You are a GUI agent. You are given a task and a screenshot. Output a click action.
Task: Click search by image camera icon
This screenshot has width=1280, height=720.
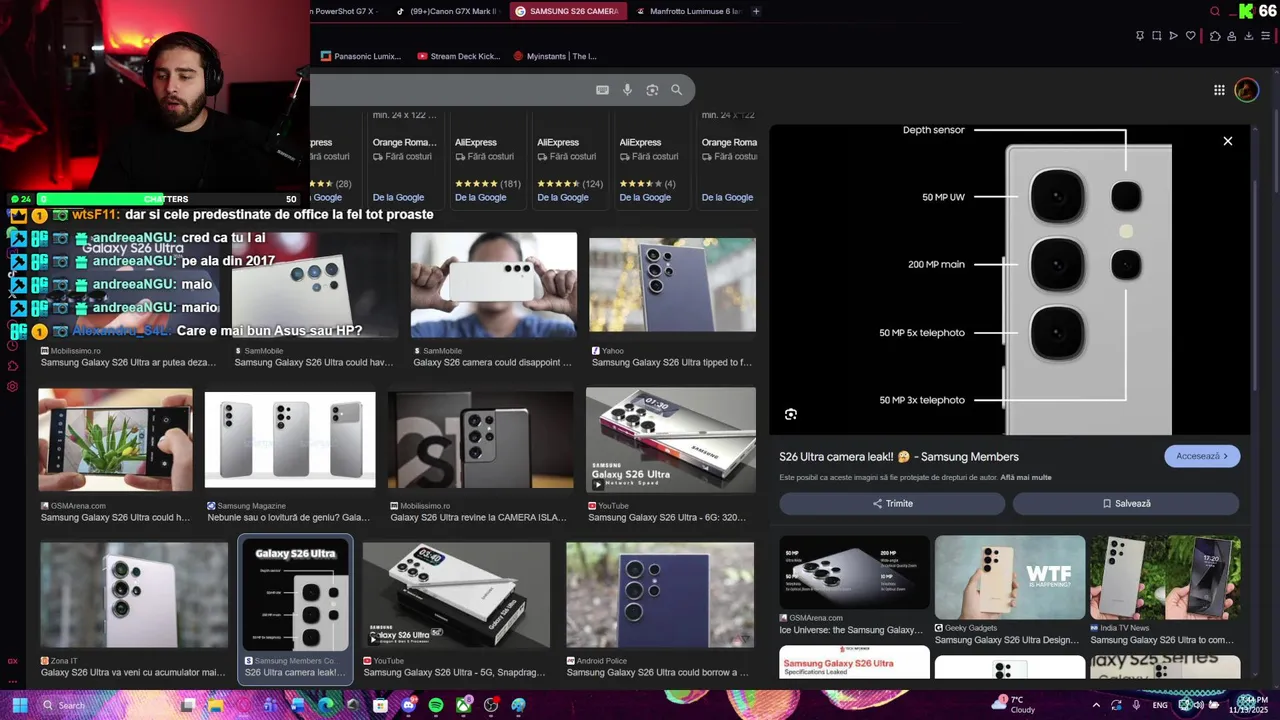click(x=652, y=90)
